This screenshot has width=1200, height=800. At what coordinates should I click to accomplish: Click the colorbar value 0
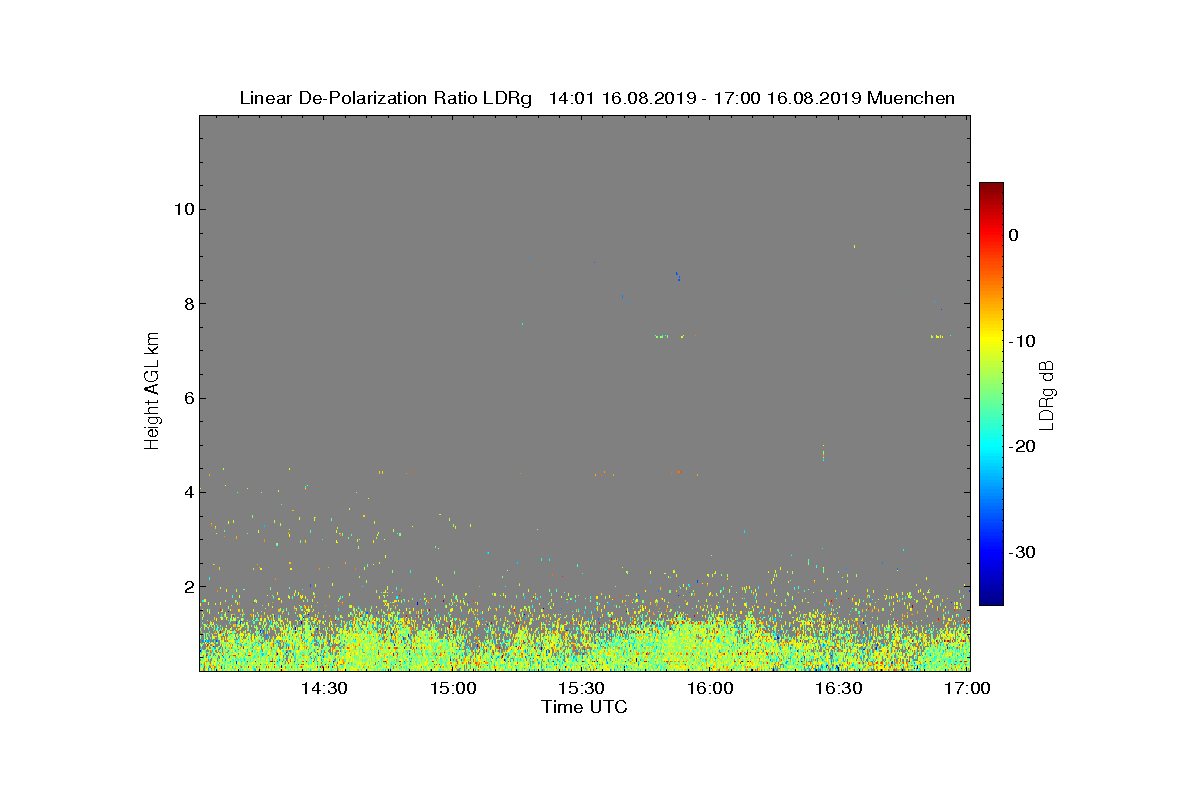point(1014,235)
